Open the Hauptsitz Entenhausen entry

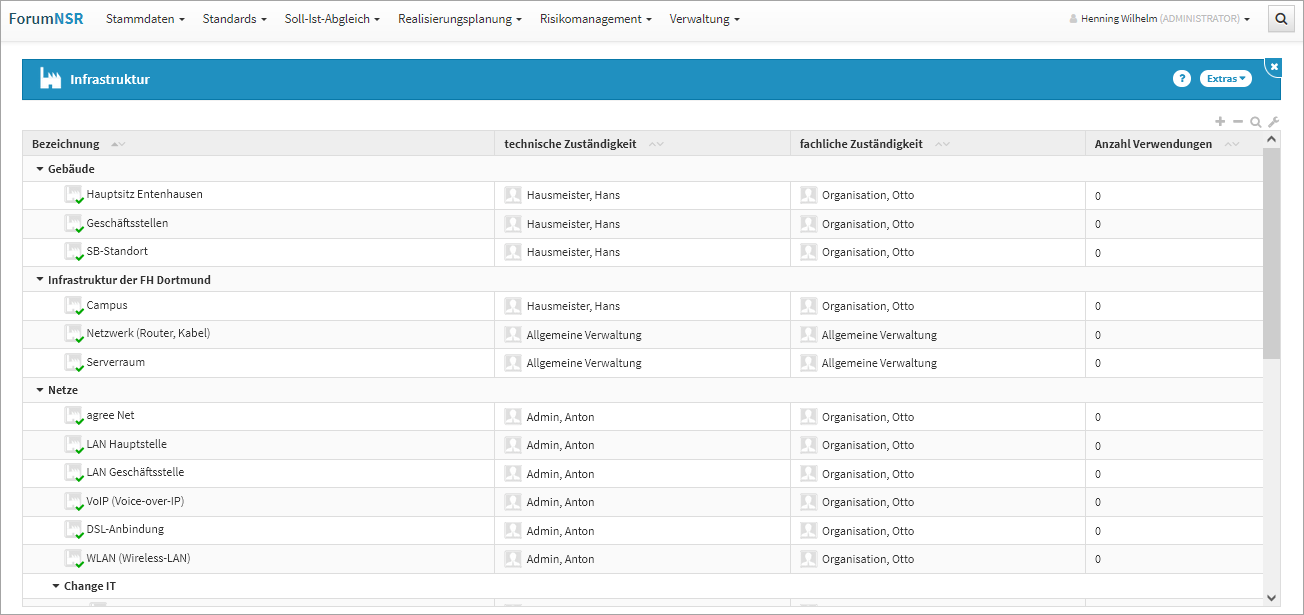[x=144, y=194]
